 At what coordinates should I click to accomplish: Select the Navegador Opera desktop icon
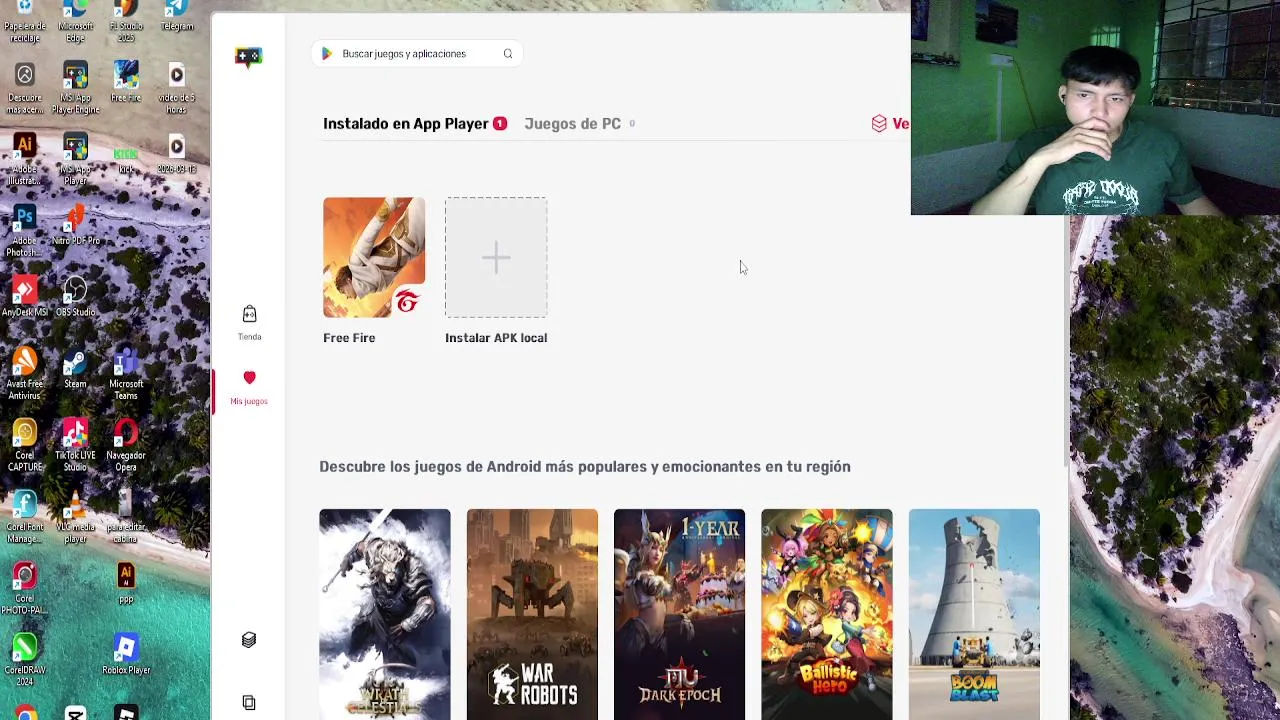coord(126,446)
